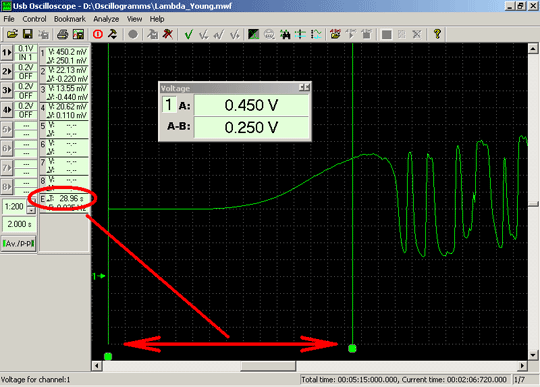Toggle channel 2 button
The width and height of the screenshot is (540, 387).
pyautogui.click(x=7, y=72)
